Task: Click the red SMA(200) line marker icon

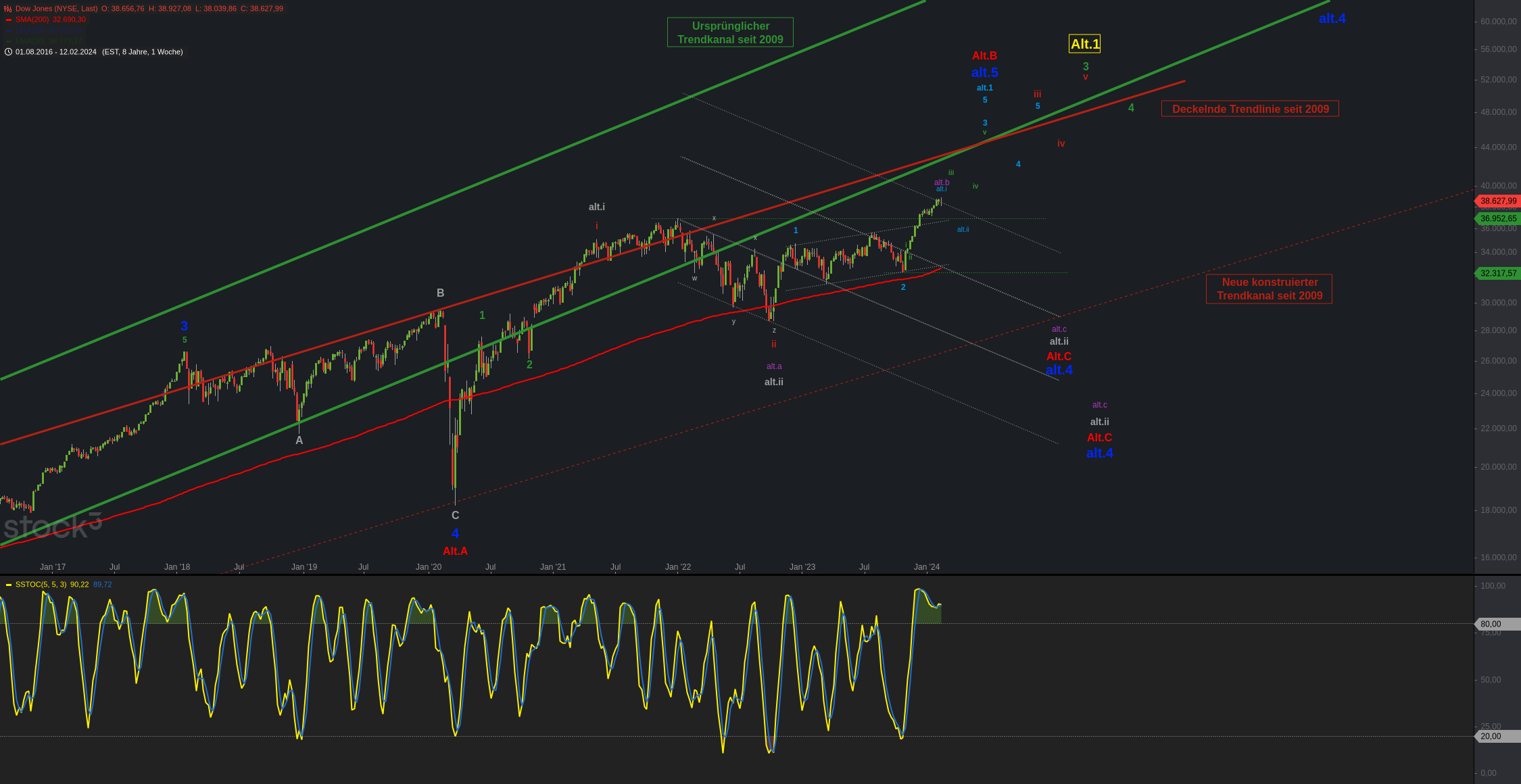Action: 9,20
